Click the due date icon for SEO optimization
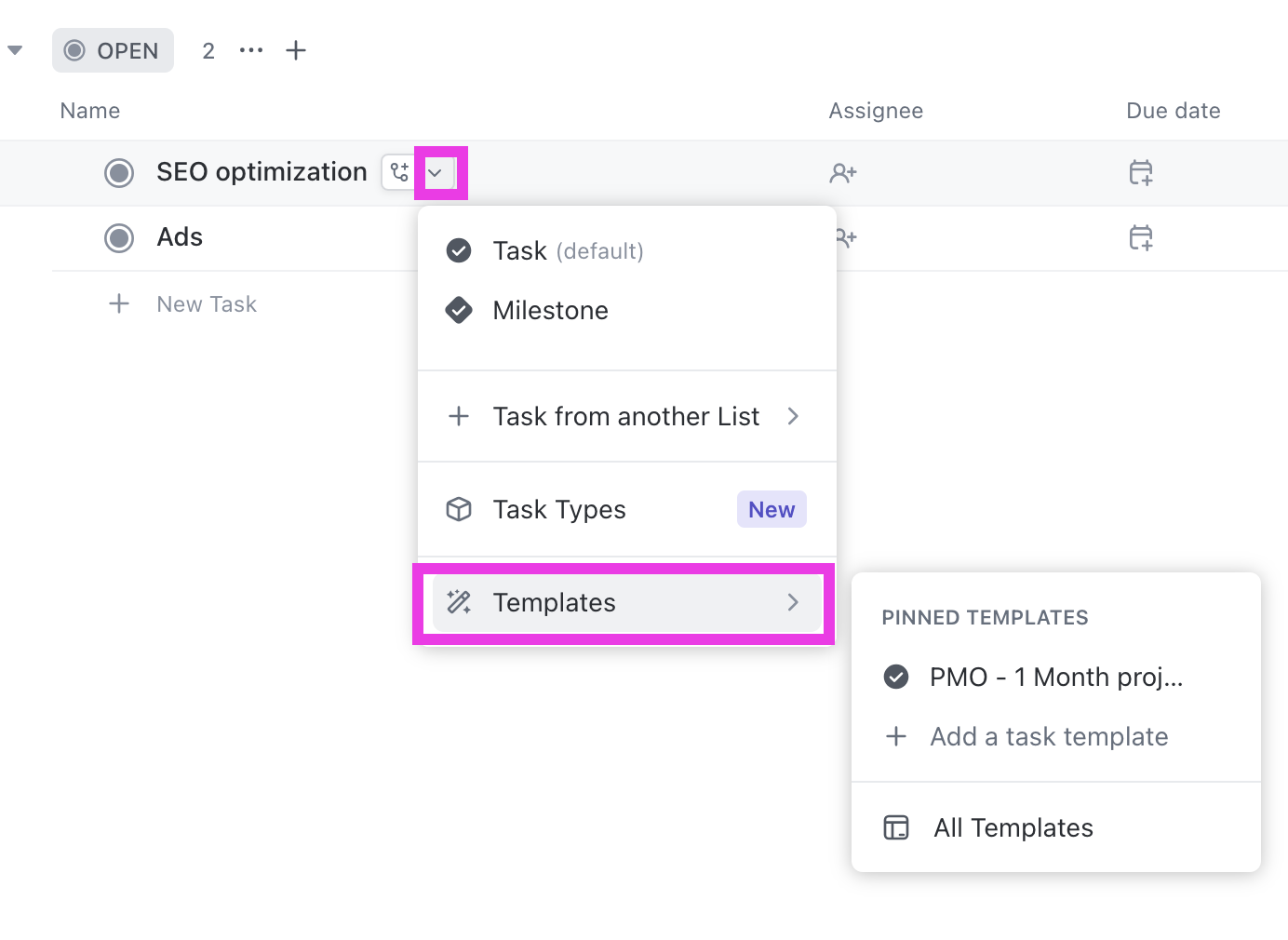 point(1141,172)
